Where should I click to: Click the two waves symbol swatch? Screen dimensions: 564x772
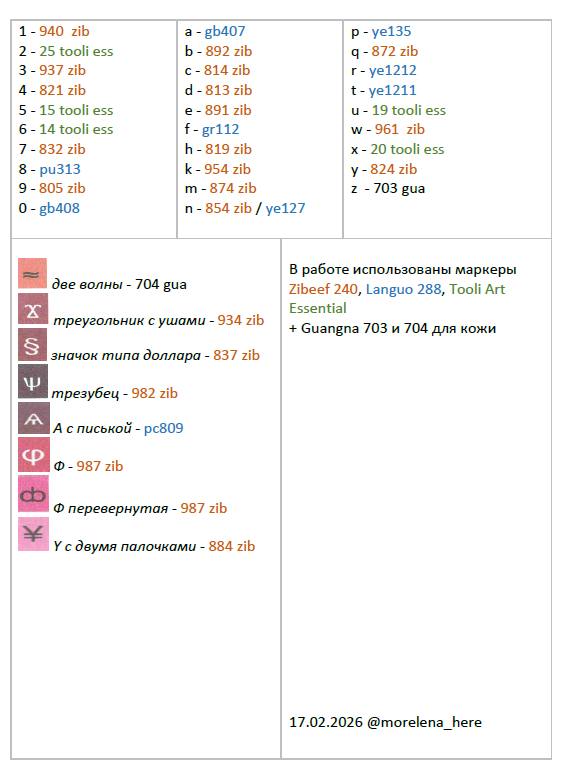32,273
